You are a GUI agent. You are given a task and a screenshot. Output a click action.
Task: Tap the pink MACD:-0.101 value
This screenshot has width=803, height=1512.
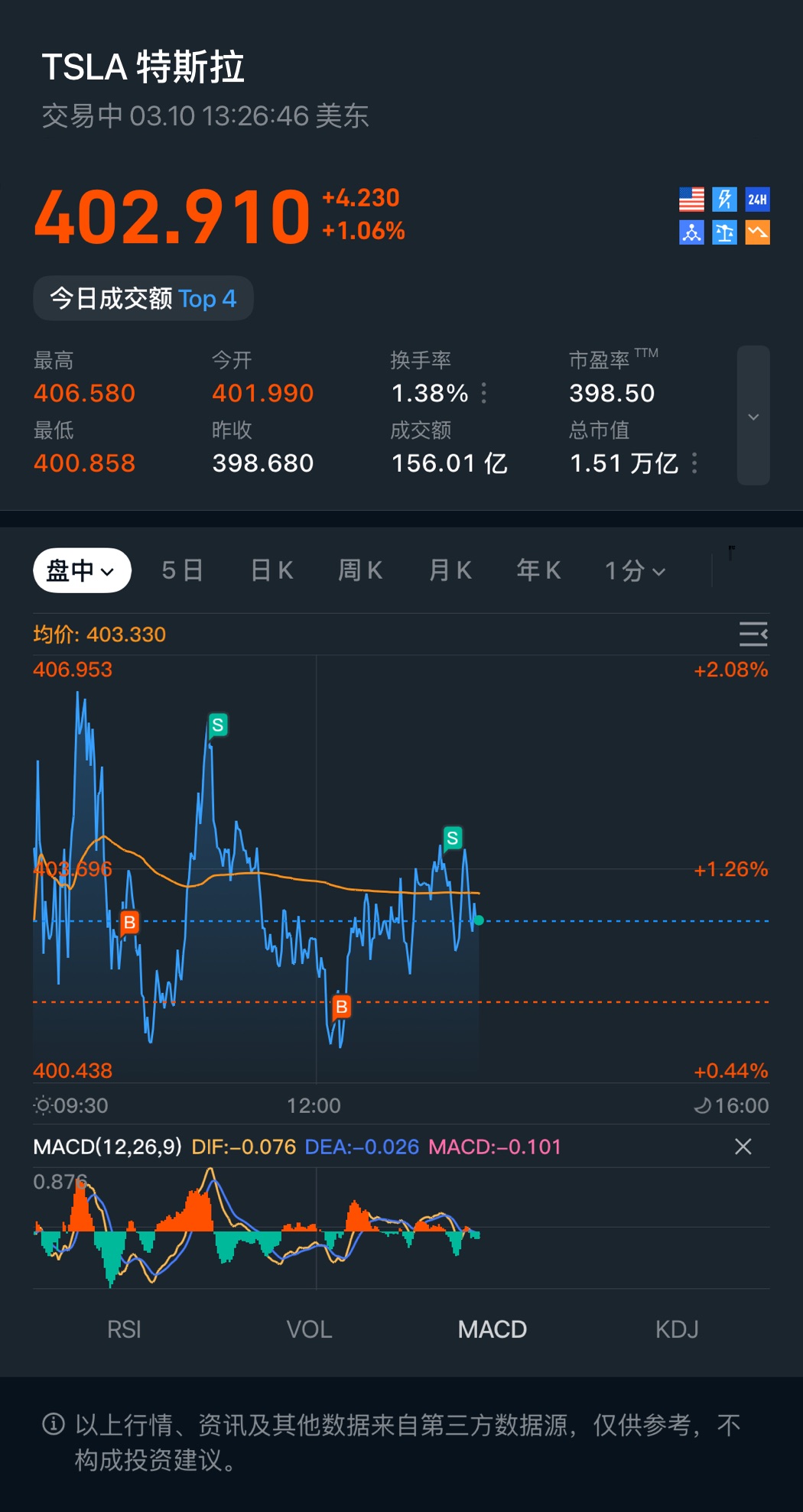click(495, 1147)
